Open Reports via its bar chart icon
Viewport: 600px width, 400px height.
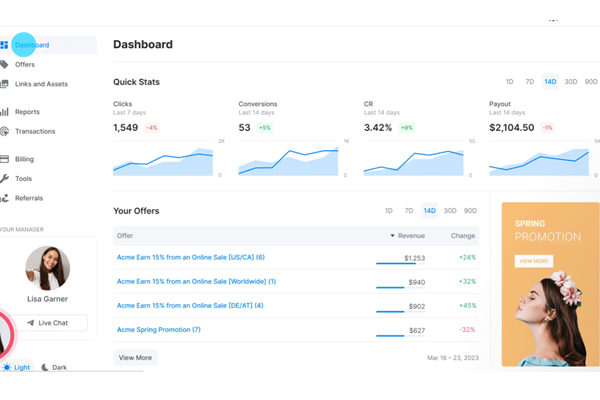[x=4, y=112]
